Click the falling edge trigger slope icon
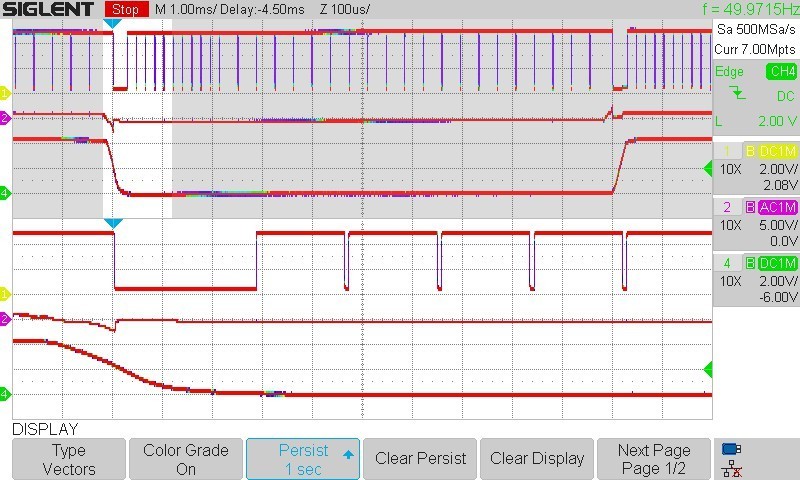The image size is (800, 480). pos(737,93)
